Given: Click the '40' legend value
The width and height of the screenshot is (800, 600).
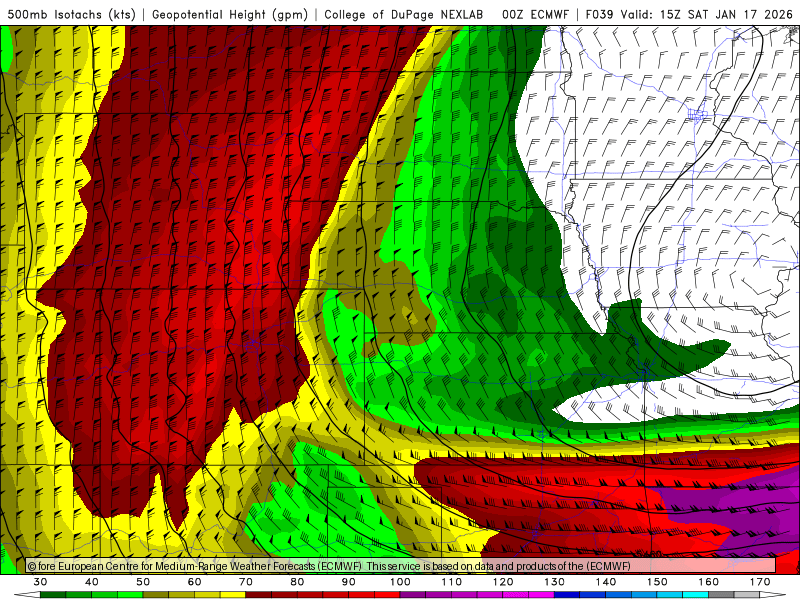Looking at the screenshot, I should [92, 582].
